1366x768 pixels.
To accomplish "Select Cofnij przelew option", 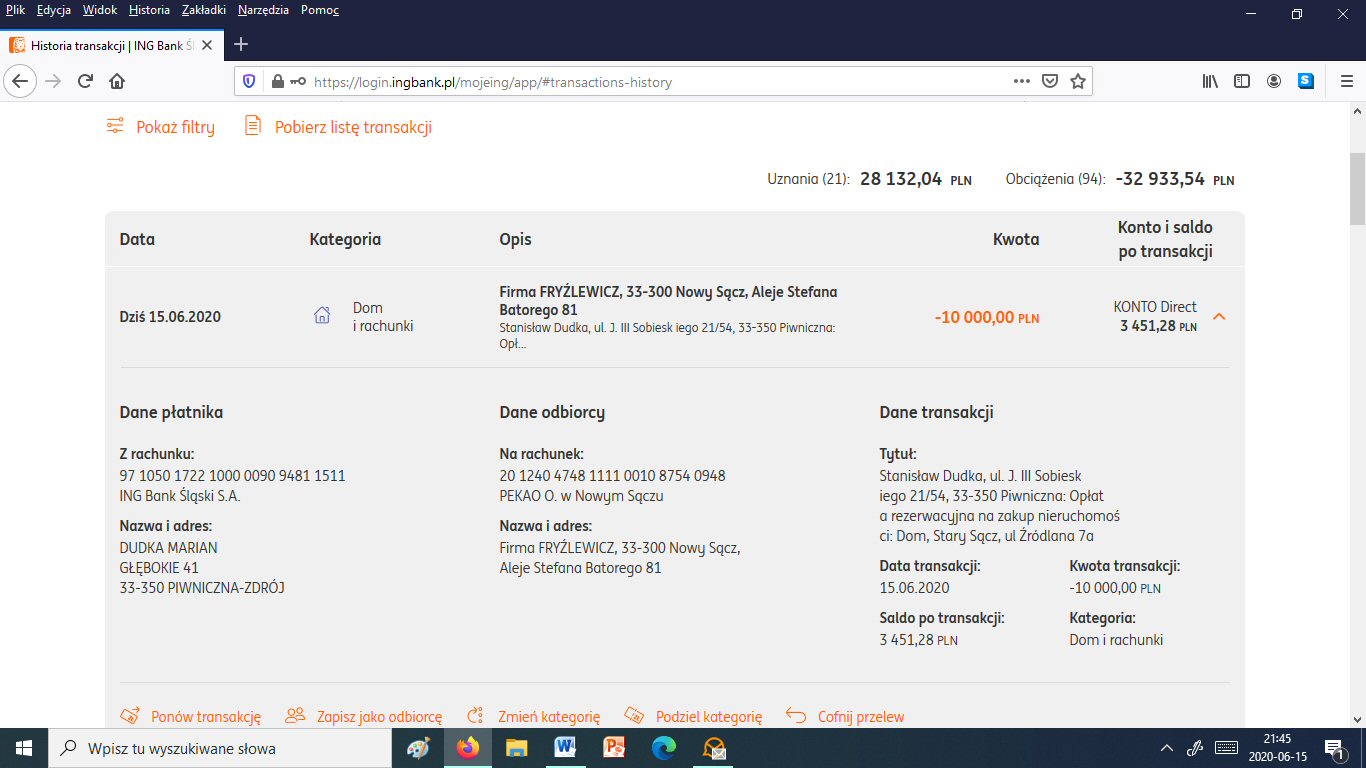I will pos(845,716).
